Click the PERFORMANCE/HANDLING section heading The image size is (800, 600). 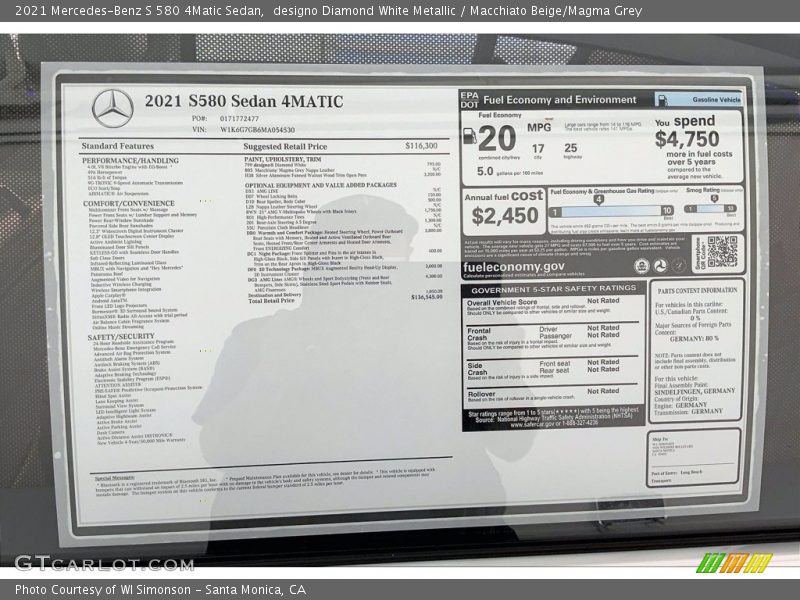130,160
